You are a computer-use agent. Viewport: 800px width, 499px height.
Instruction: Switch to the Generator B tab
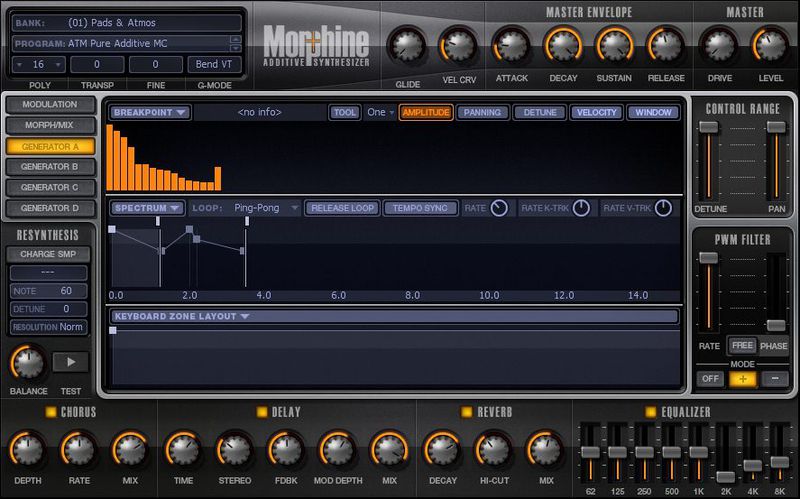(50, 166)
